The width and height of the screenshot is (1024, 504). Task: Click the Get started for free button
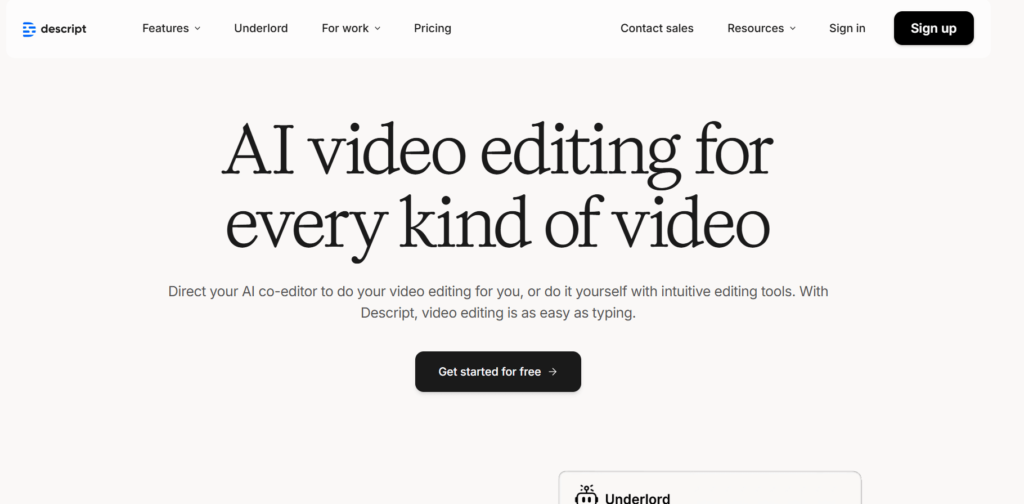click(497, 372)
